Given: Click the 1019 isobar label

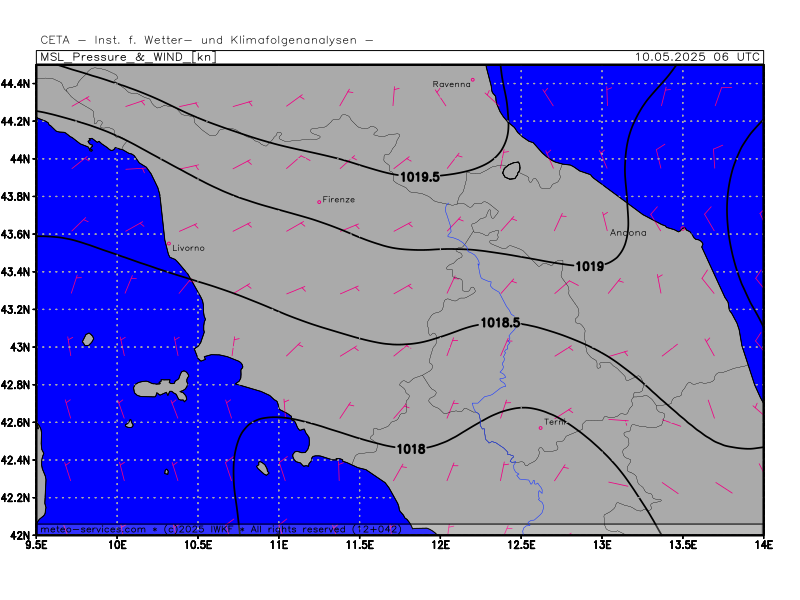Looking at the screenshot, I should coord(590,266).
